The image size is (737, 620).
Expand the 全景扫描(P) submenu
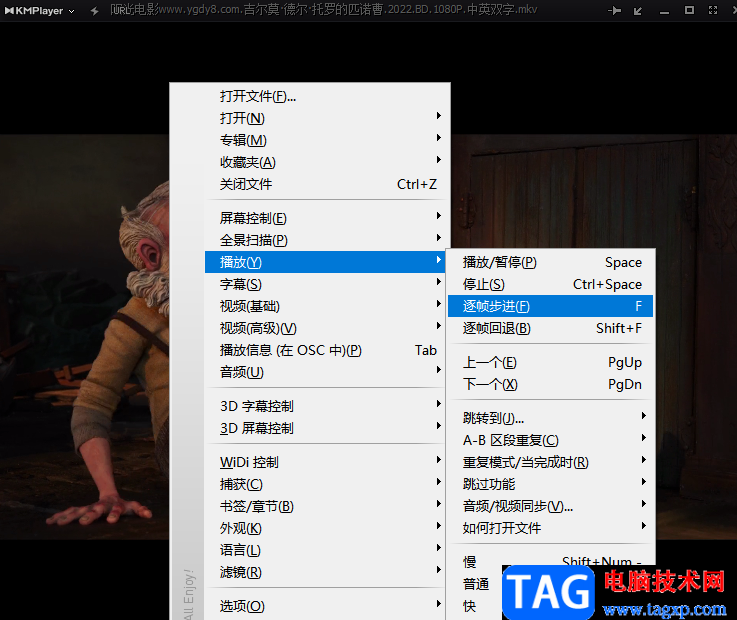[x=325, y=240]
